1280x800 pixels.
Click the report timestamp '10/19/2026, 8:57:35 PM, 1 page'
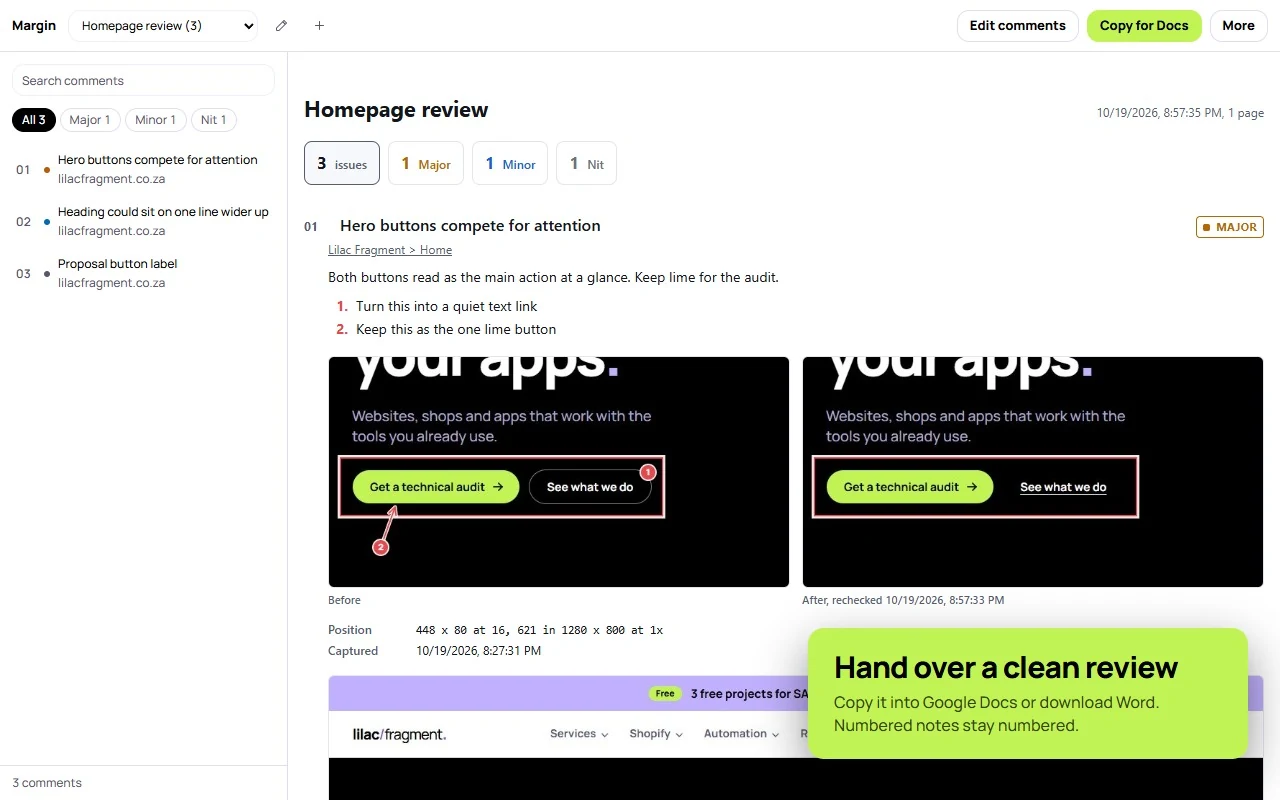[1180, 113]
